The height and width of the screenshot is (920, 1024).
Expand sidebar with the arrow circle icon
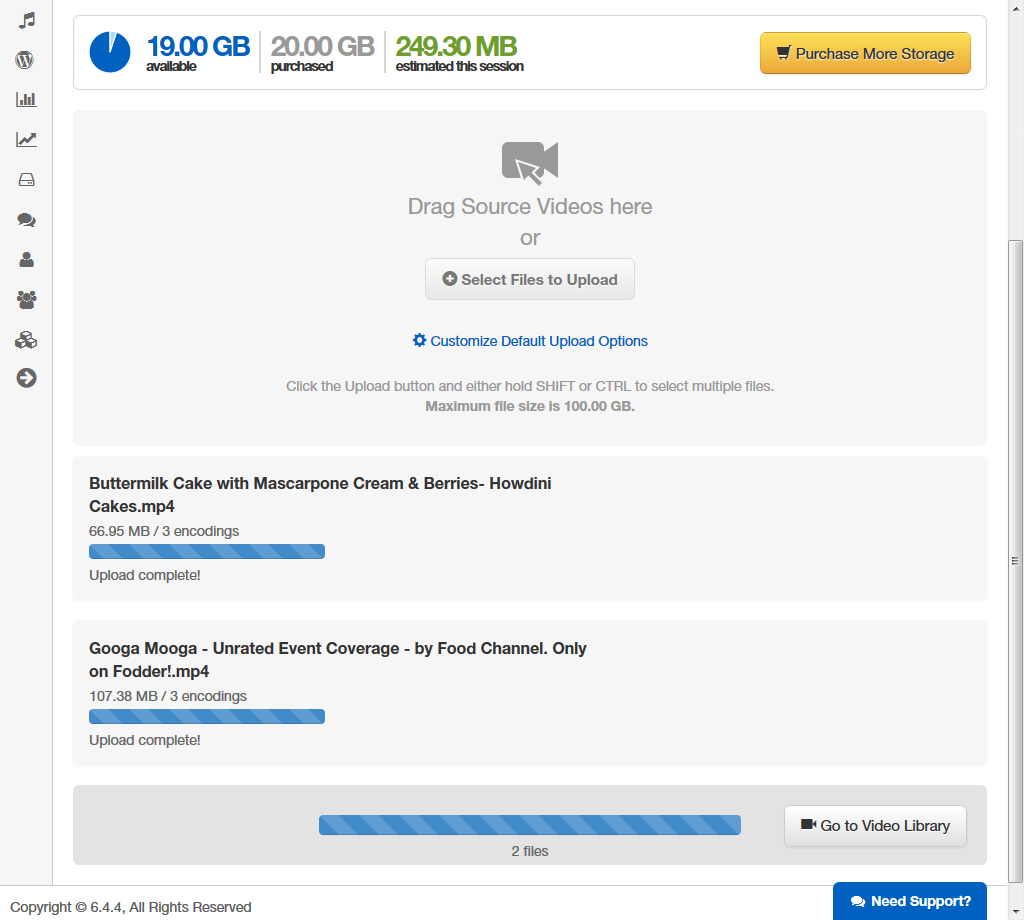coord(26,378)
